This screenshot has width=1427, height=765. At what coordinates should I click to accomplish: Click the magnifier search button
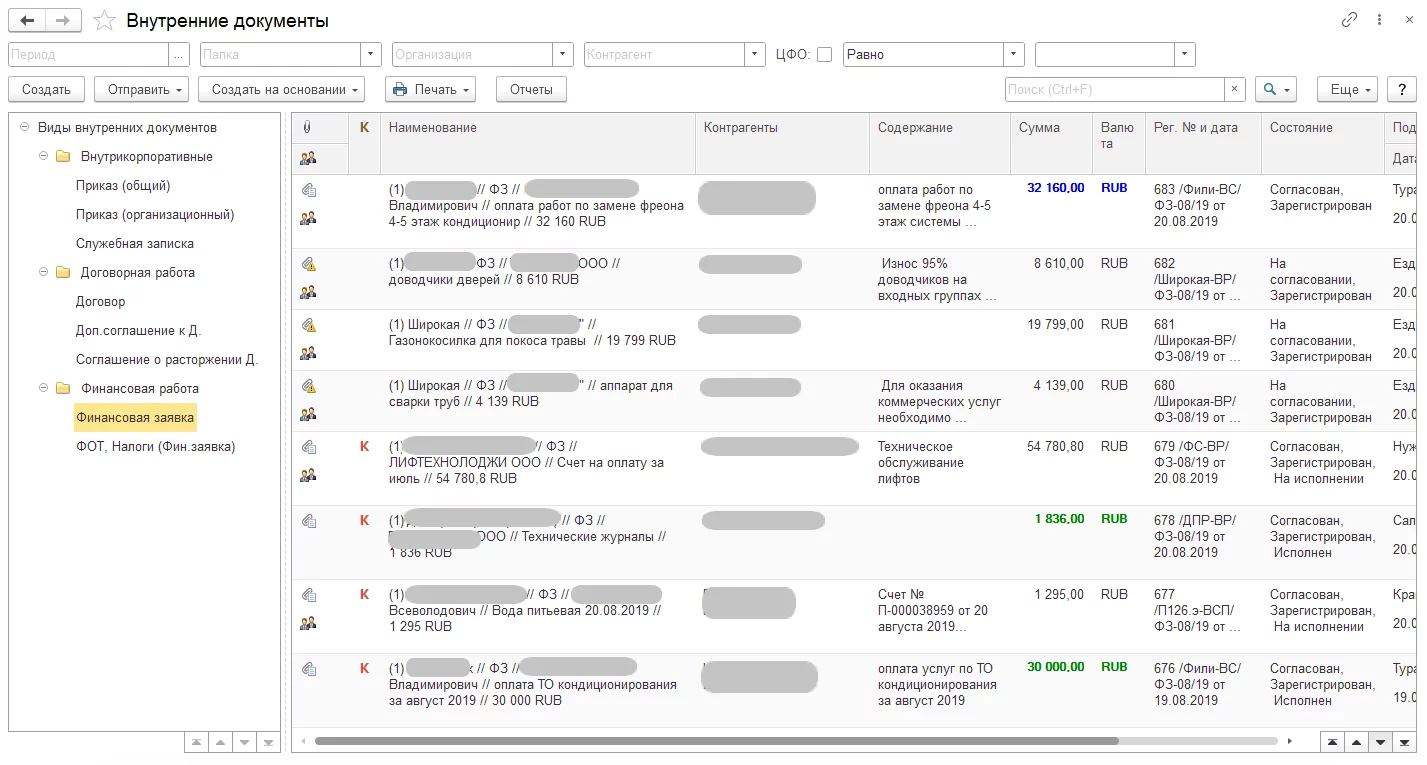1275,89
